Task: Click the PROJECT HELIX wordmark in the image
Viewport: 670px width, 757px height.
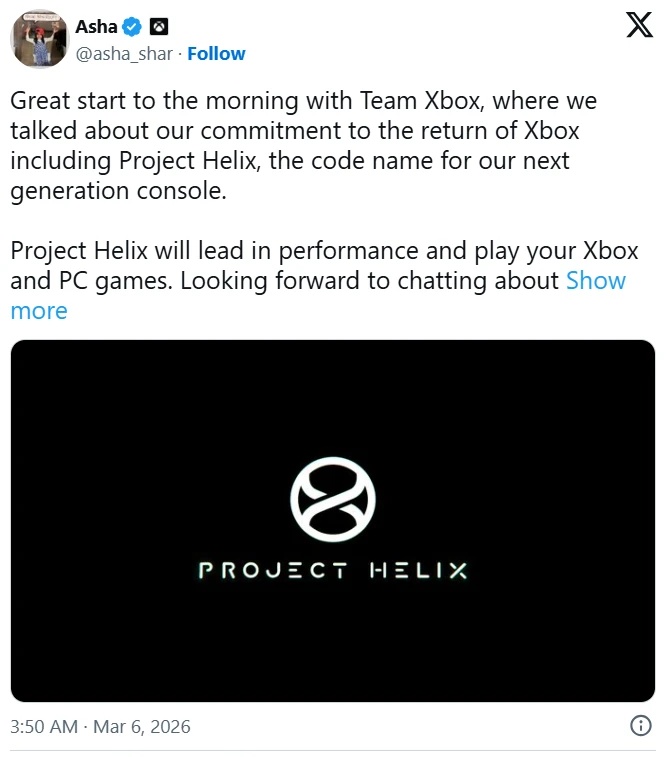Action: click(332, 572)
